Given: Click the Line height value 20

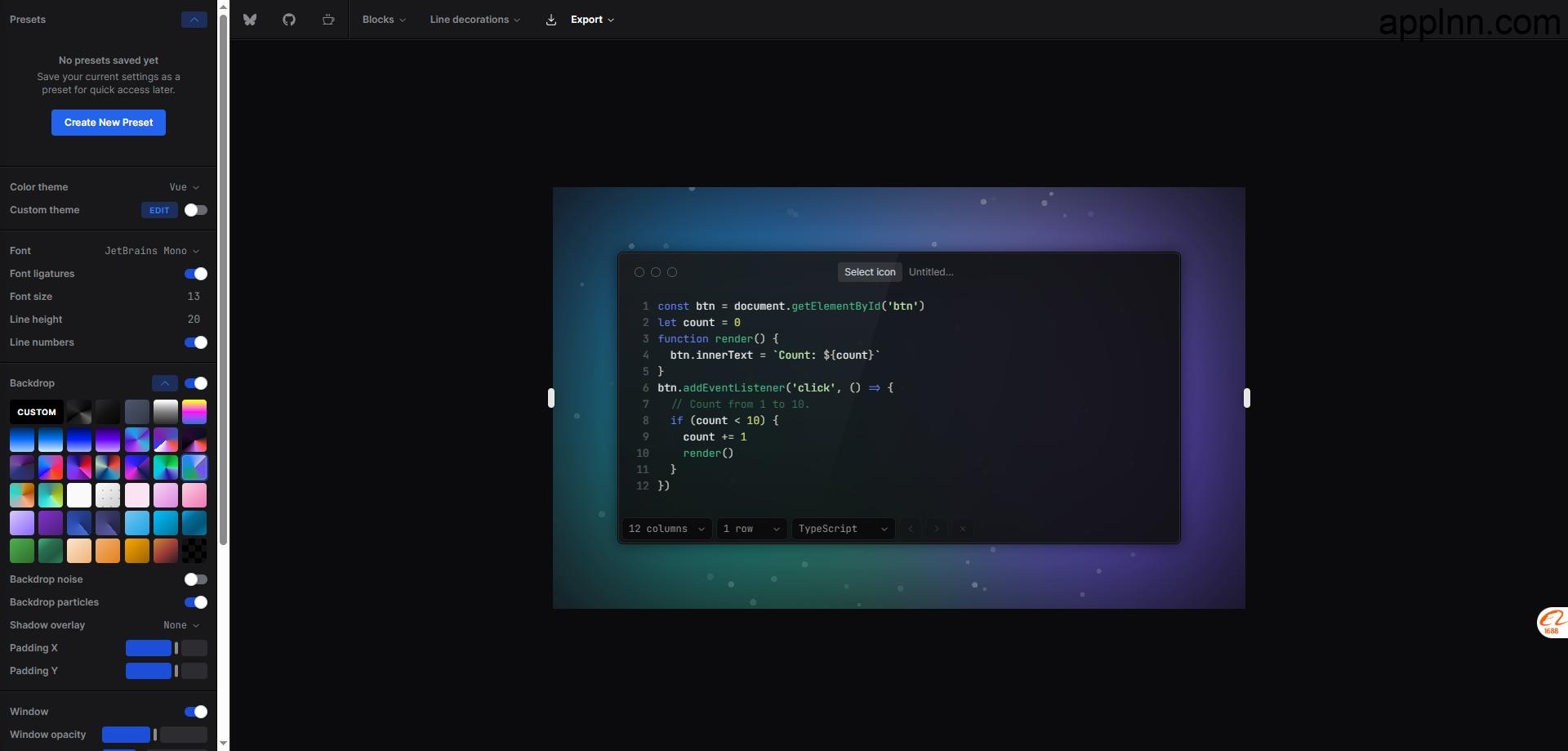Looking at the screenshot, I should (194, 320).
